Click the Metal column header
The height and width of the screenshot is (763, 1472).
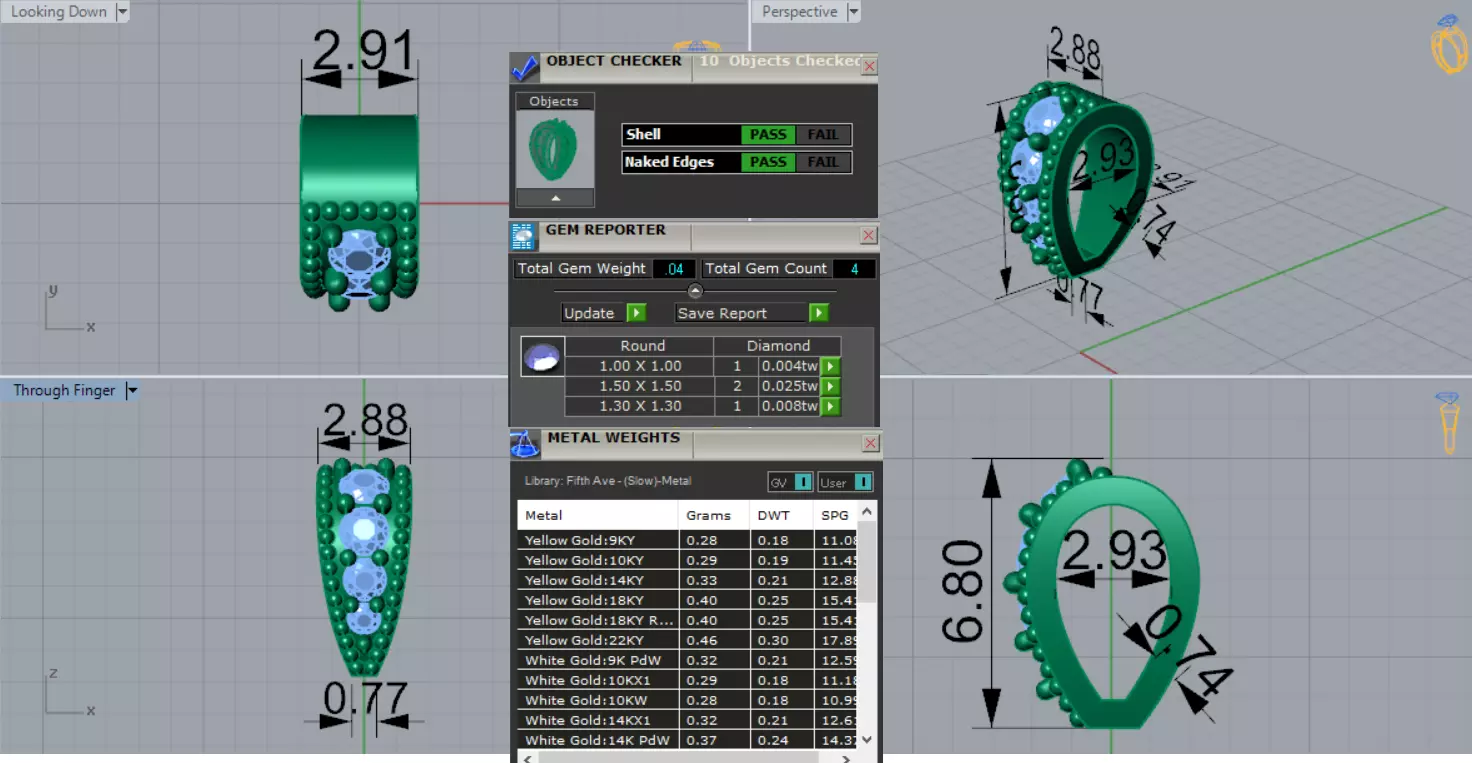pyautogui.click(x=597, y=515)
